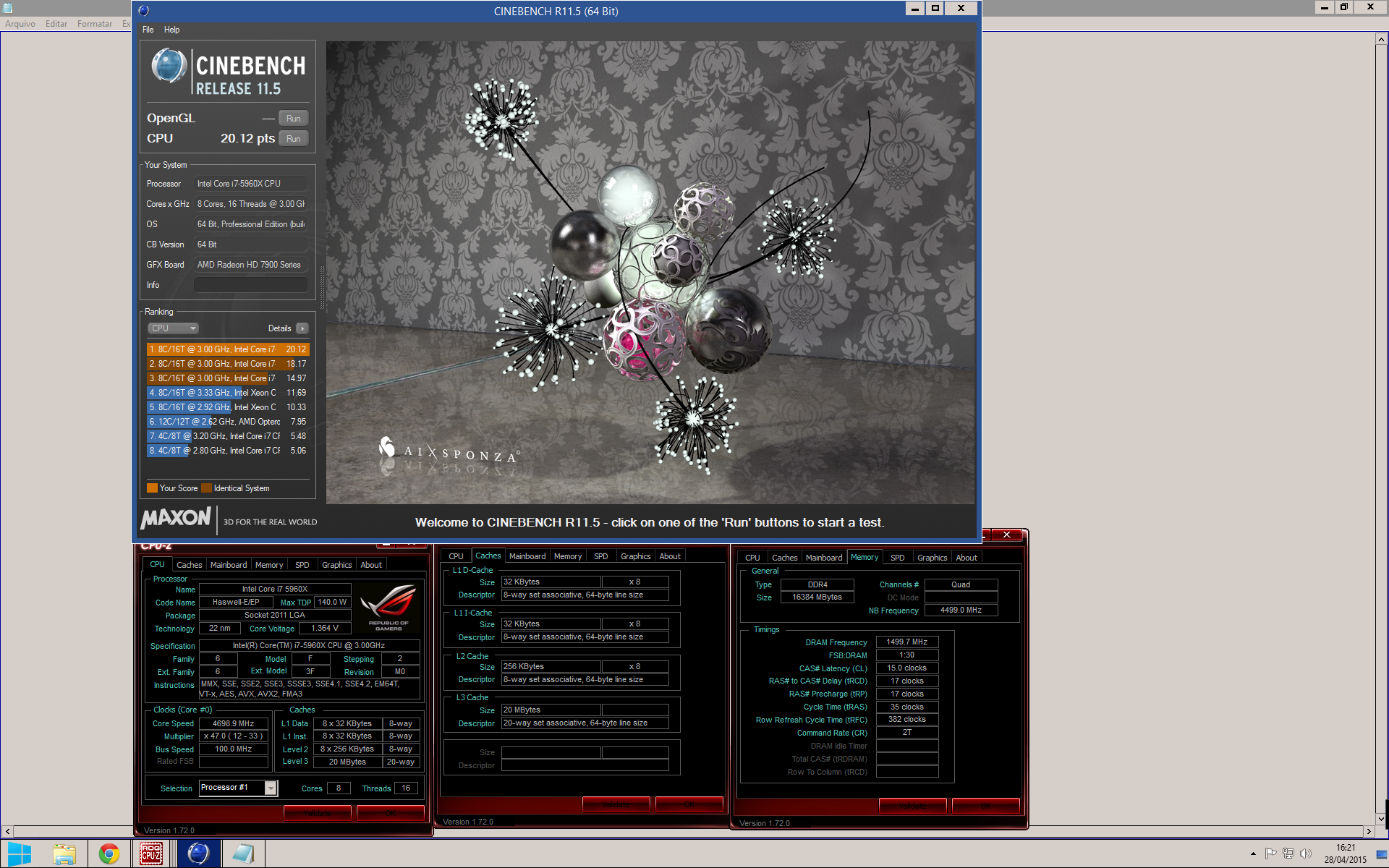Click Your Score orange color swatch

[x=152, y=488]
